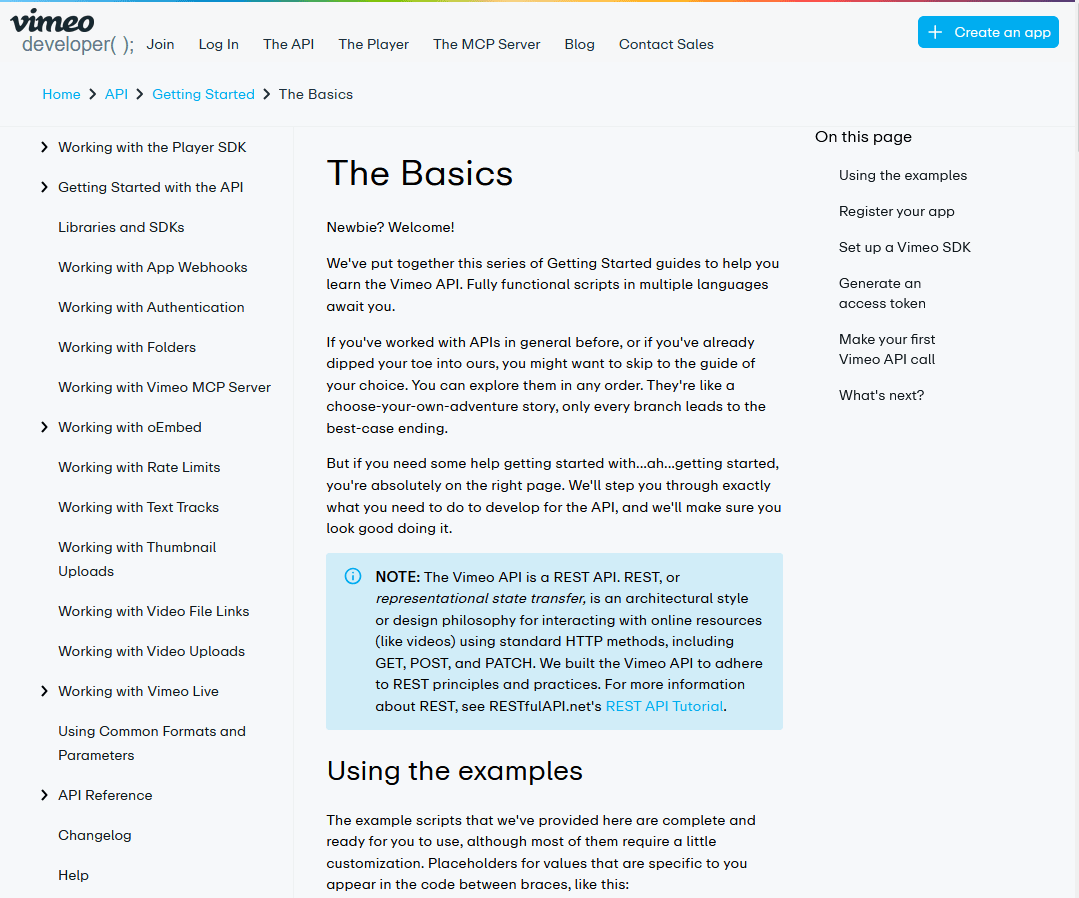Expand Getting Started with the API section
Screen dimensions: 1079x898
pyautogui.click(x=44, y=187)
